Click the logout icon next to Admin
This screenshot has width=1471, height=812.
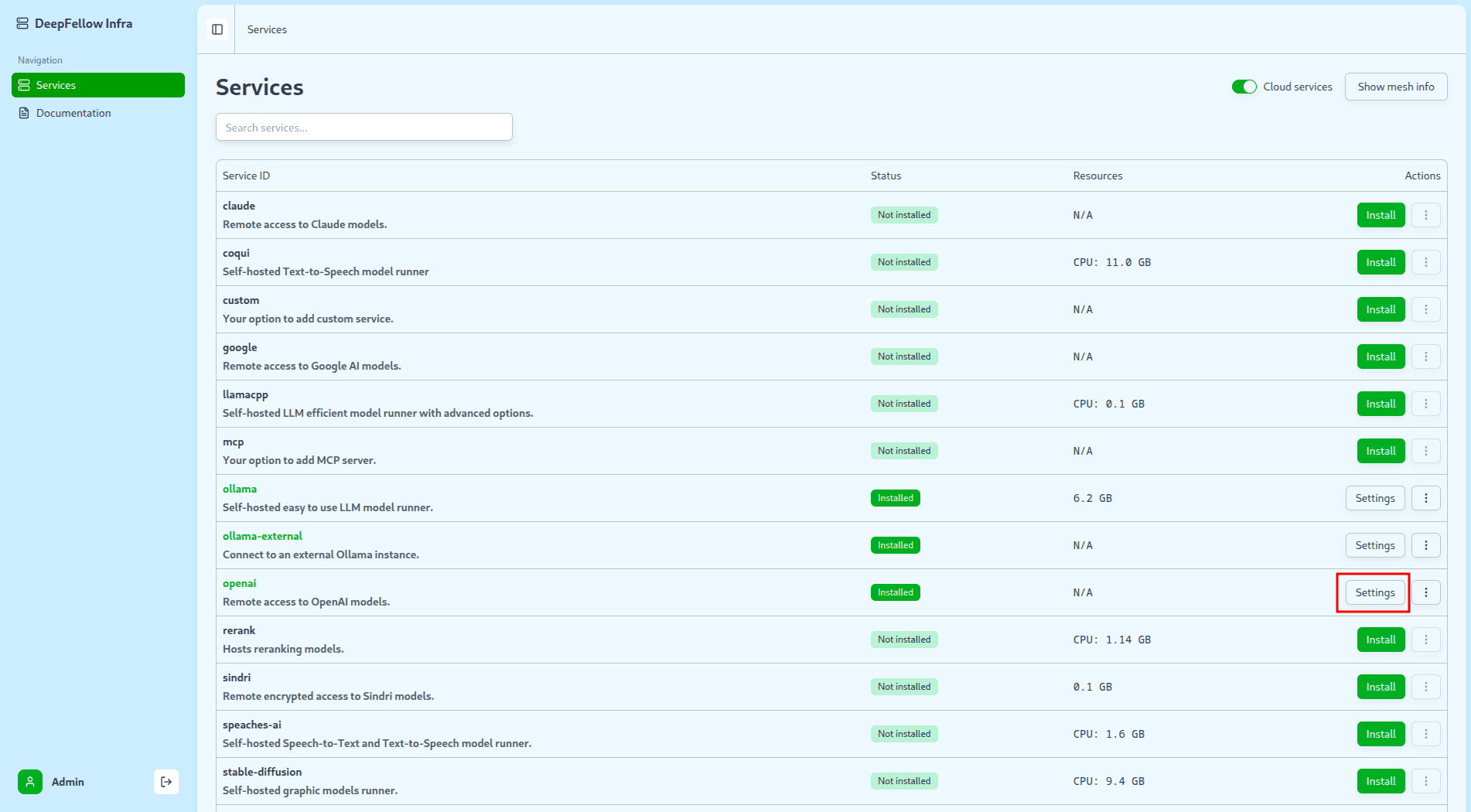pos(166,782)
